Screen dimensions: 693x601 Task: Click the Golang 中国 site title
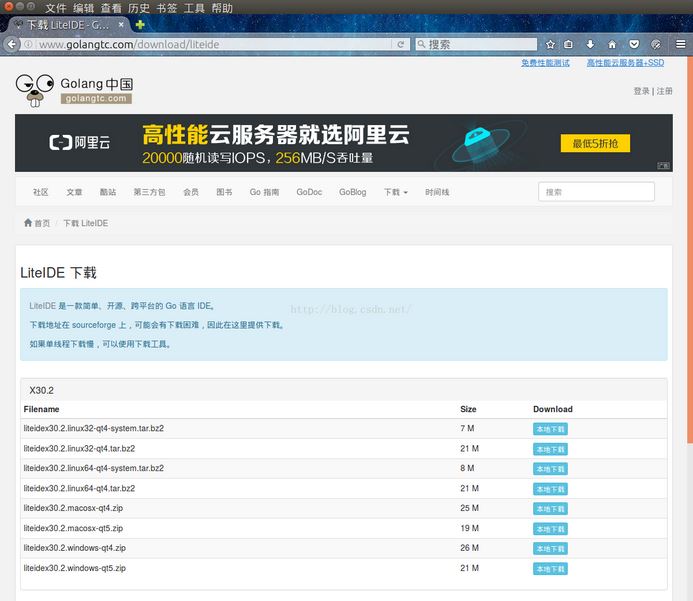pyautogui.click(x=96, y=84)
